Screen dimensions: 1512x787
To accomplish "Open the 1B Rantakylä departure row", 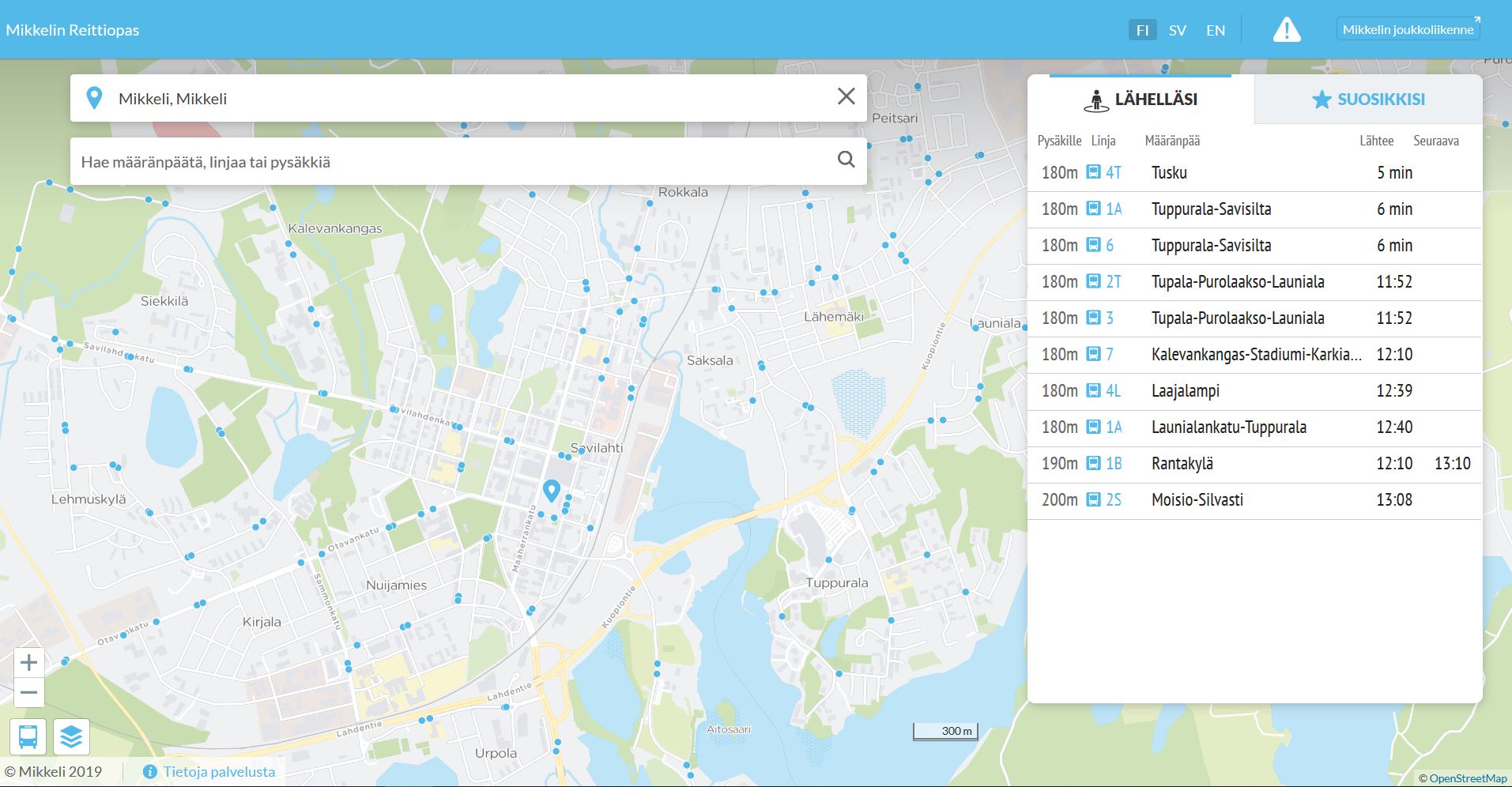I will [x=1254, y=464].
